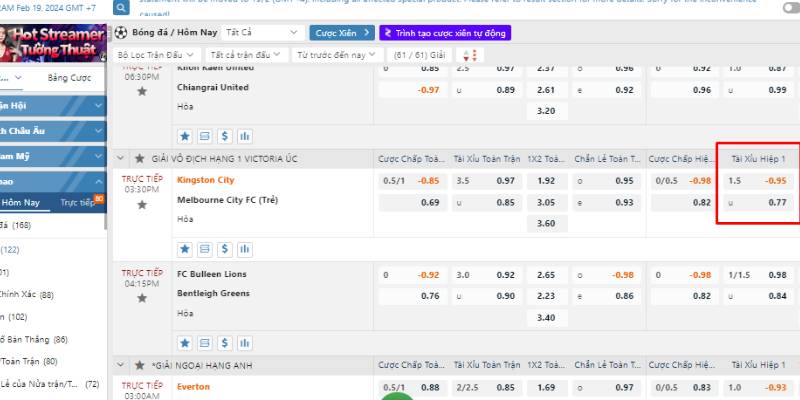Screen dimensions: 800x400
Task: Select the Bảng Cược tab
Action: [x=70, y=77]
